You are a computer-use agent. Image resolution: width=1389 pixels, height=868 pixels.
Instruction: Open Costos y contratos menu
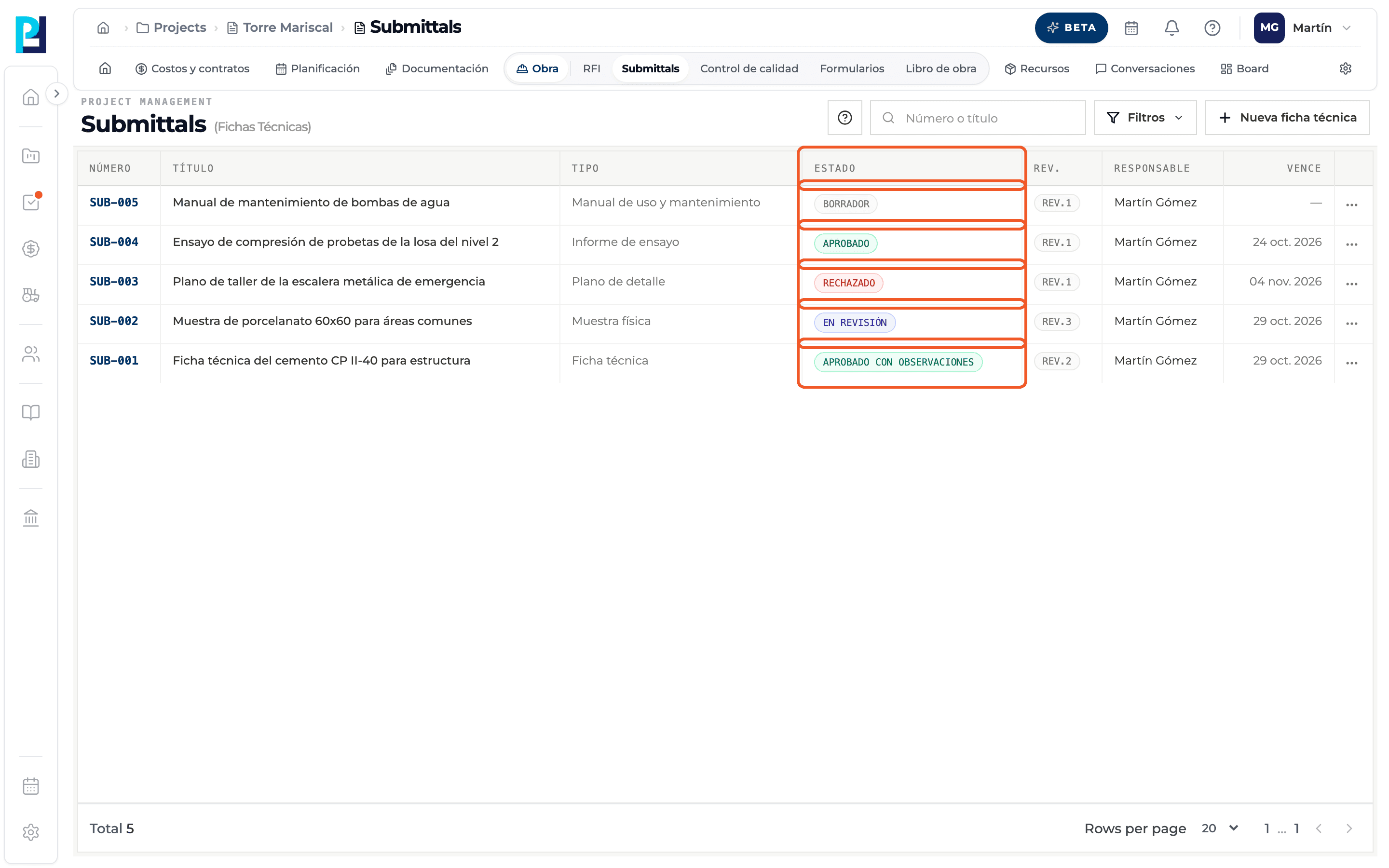191,68
